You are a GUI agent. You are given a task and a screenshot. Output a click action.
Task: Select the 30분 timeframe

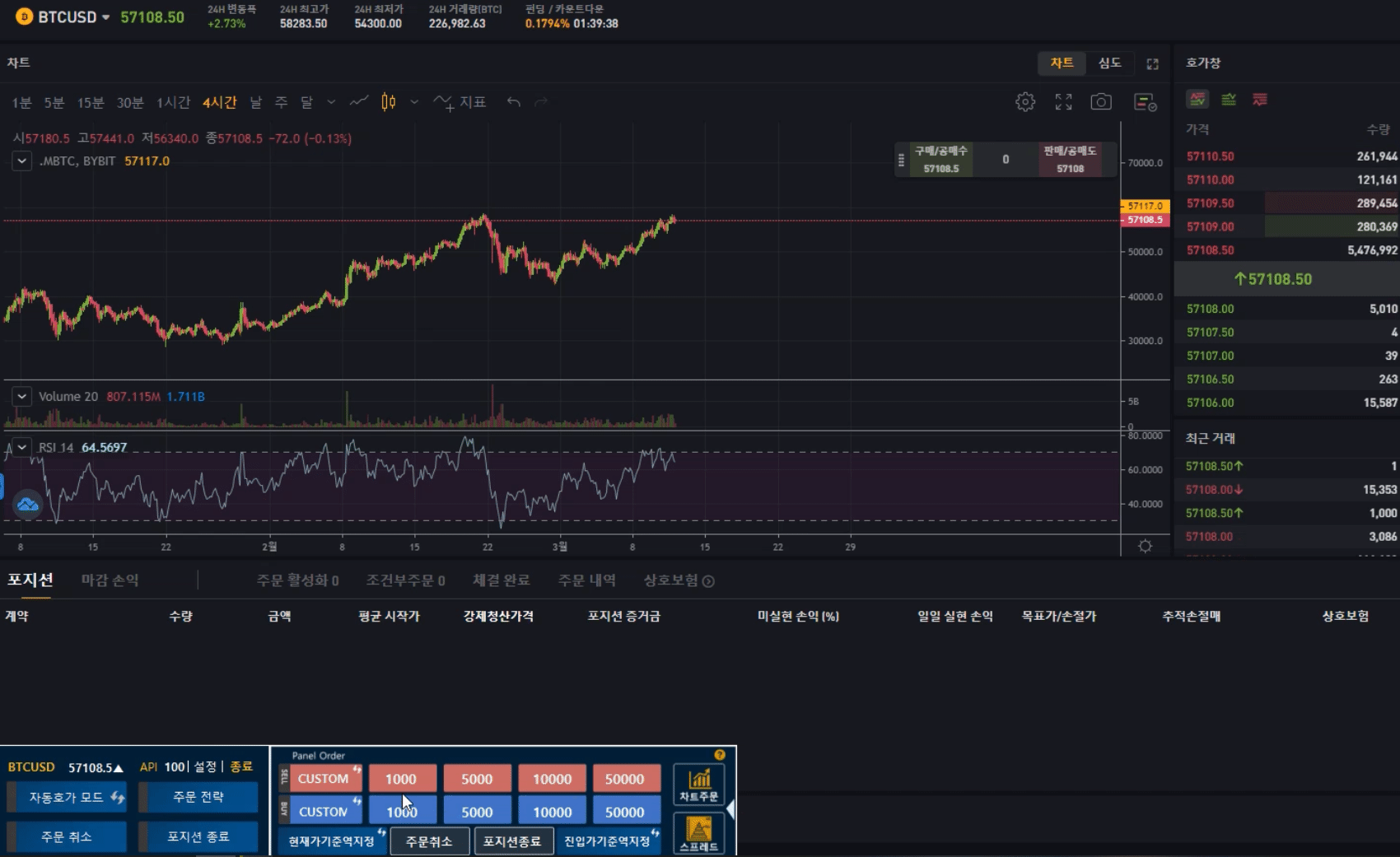point(130,102)
